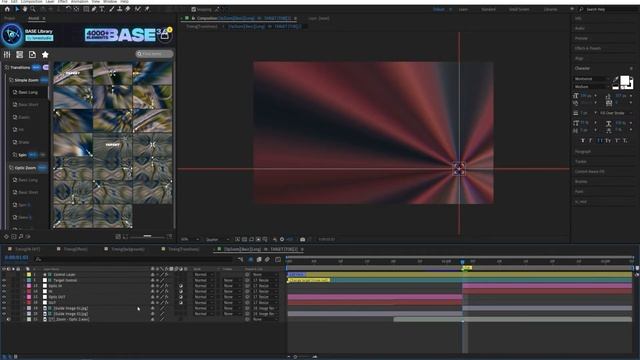Open the font style dropdown
This screenshot has width=640, height=360.
[x=591, y=87]
